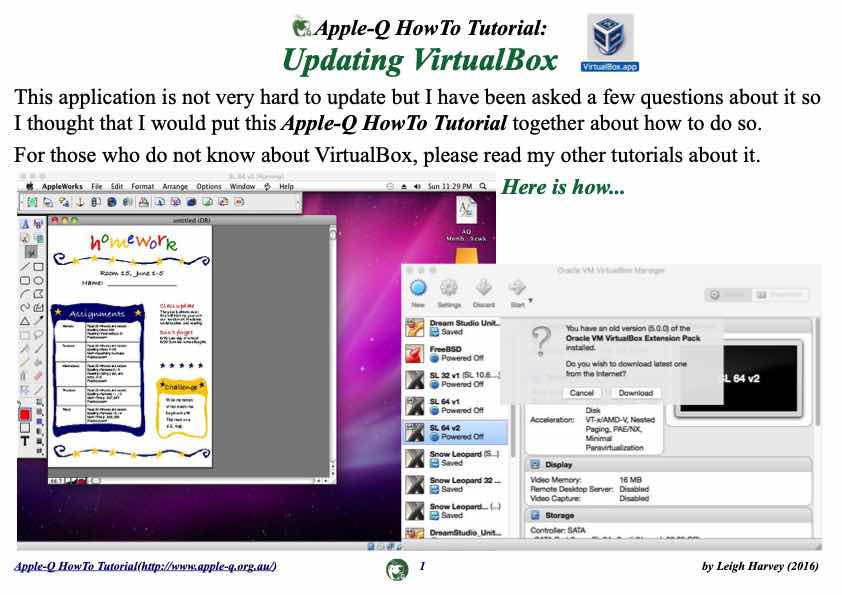Click the Storage section header
The height and width of the screenshot is (595, 842).
(x=669, y=516)
